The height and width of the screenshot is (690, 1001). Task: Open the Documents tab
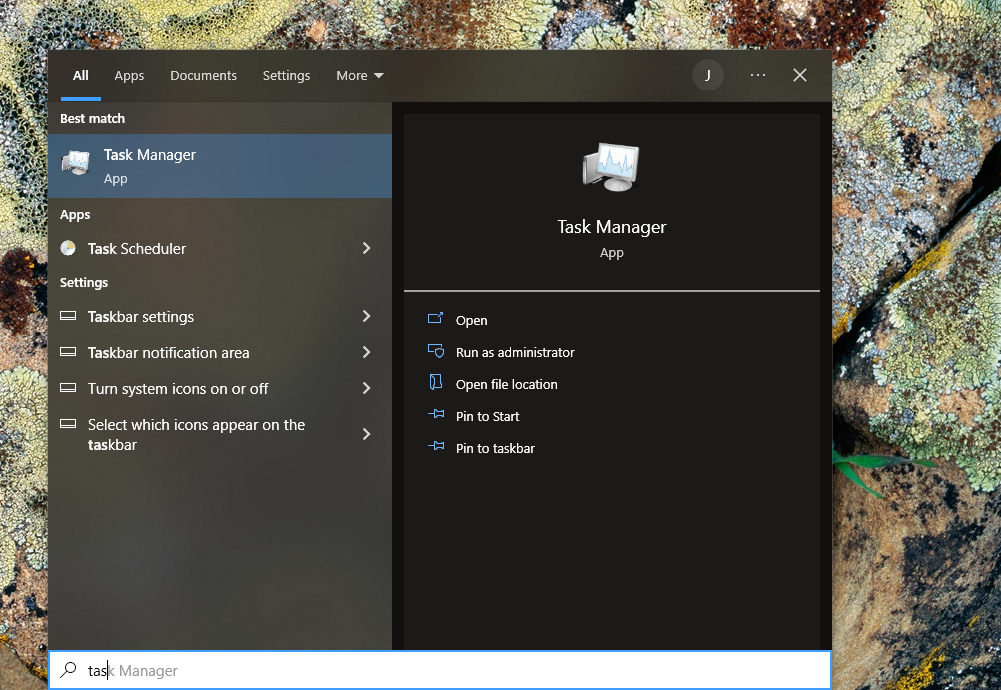click(x=203, y=75)
